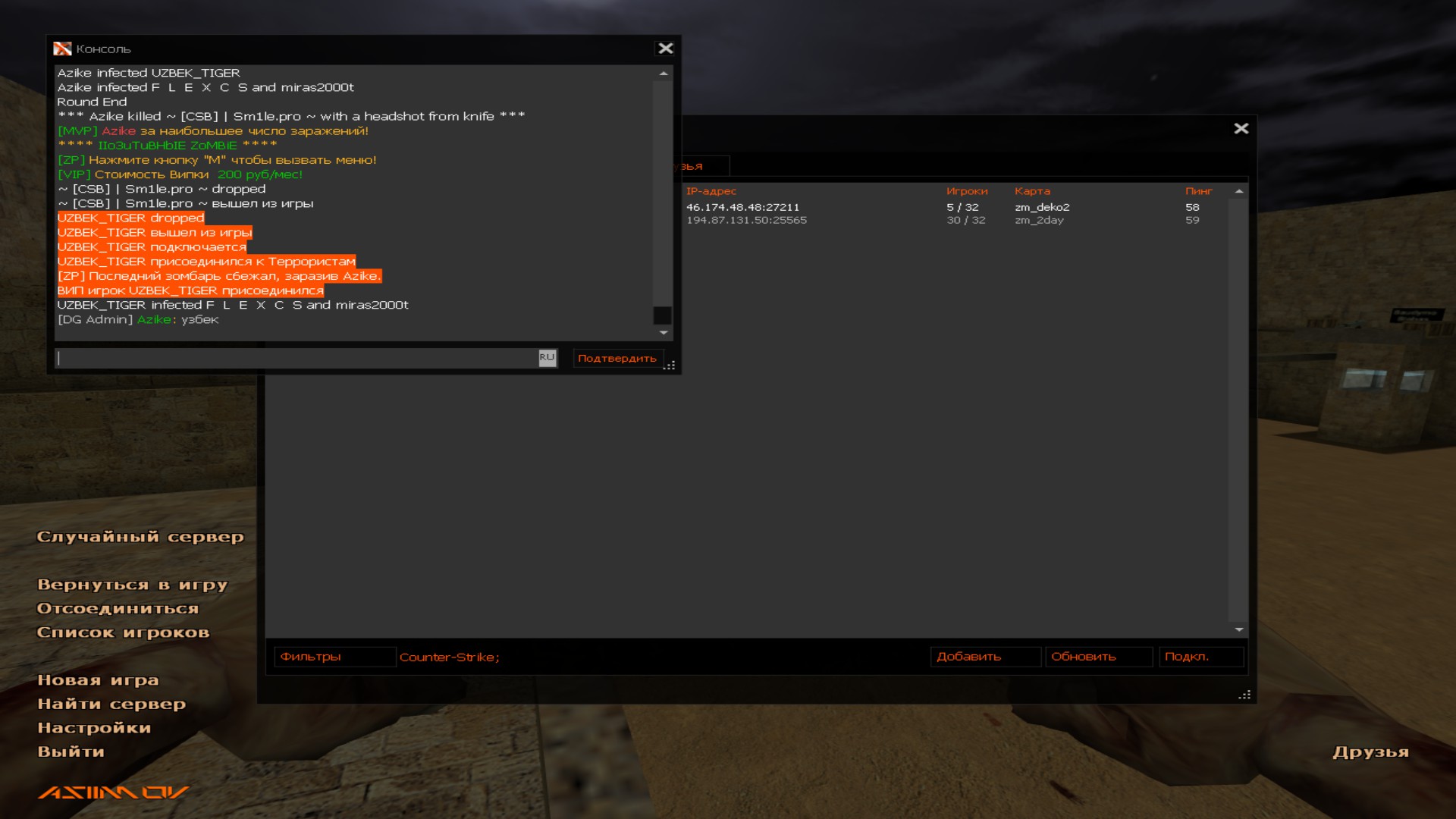Click the console command input field
This screenshot has height=819, width=1456.
(296, 358)
